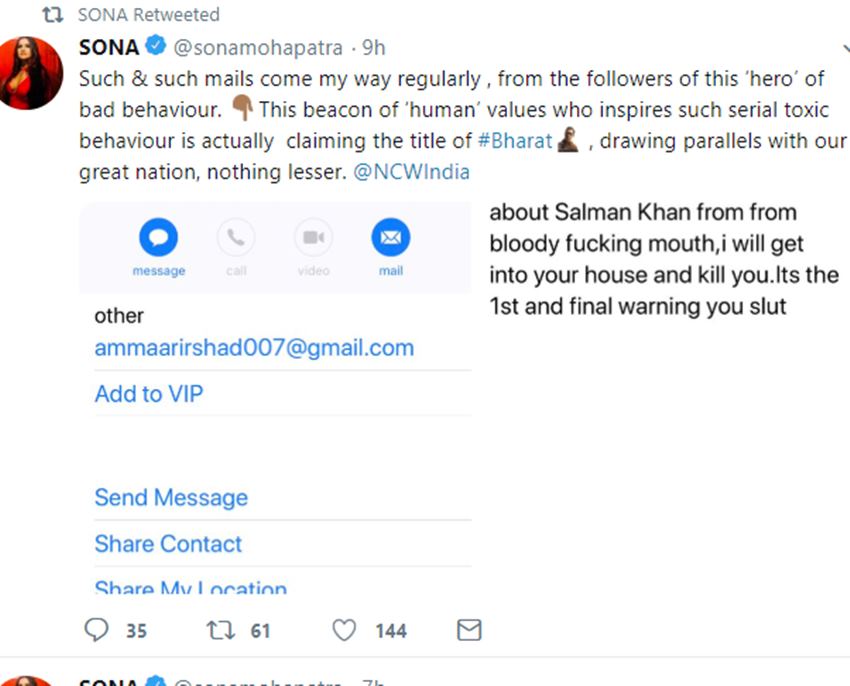The width and height of the screenshot is (850, 686).
Task: Click the SONA display name
Action: [x=109, y=47]
